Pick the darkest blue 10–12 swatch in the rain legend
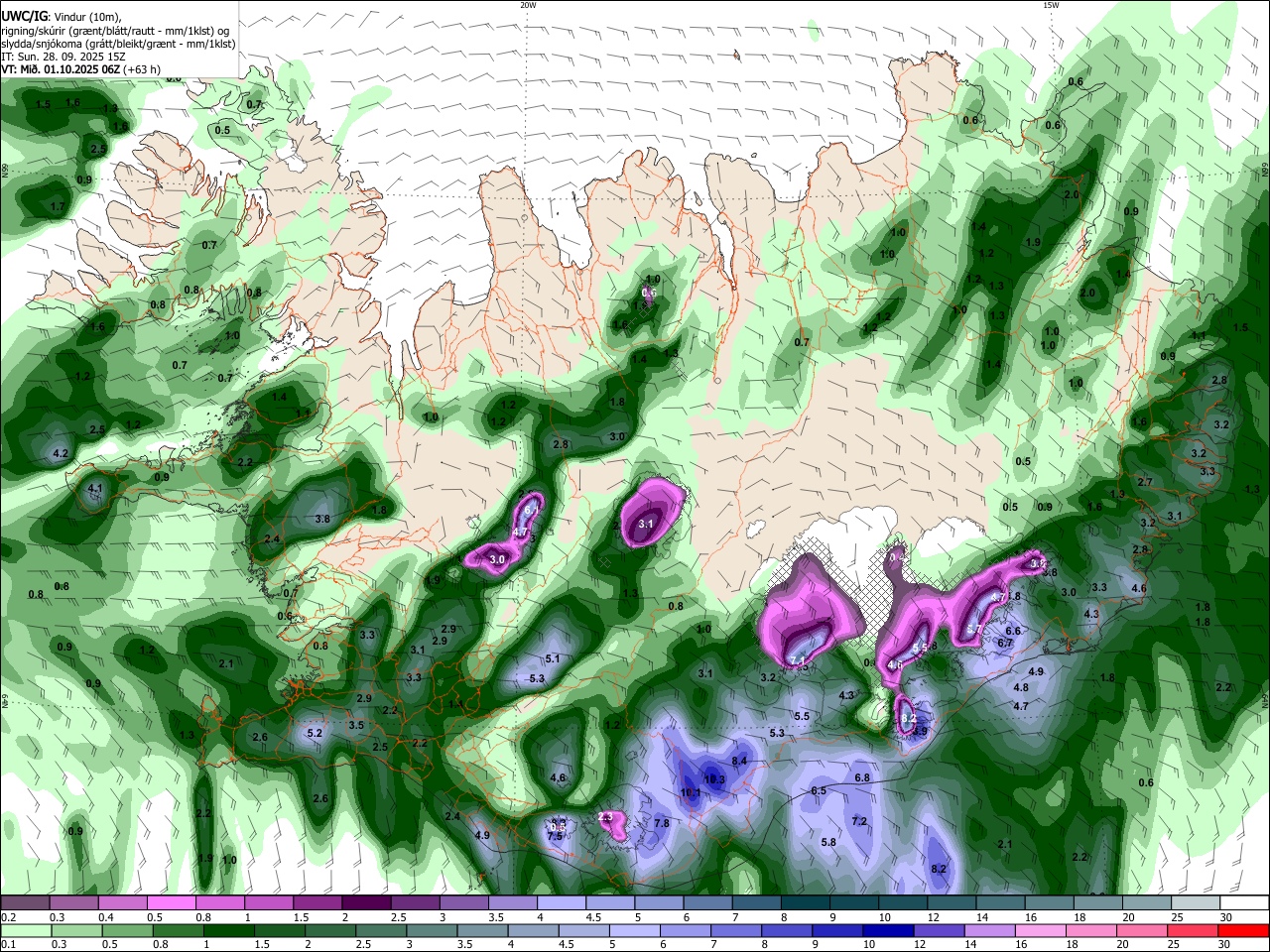Viewport: 1270px width, 952px height. 886,930
